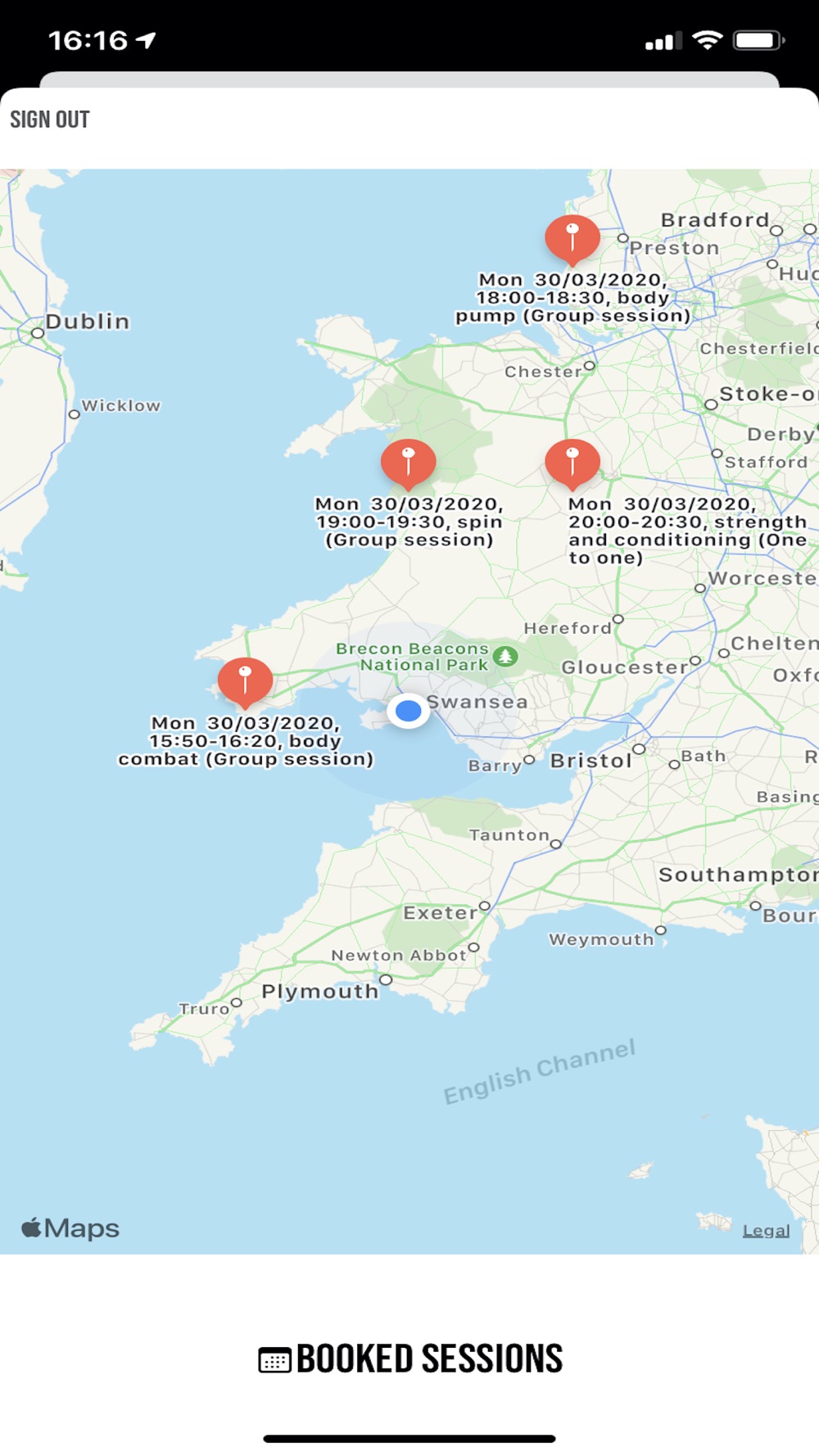Tap the battery indicator icon
The image size is (819, 1456).
coord(759,40)
